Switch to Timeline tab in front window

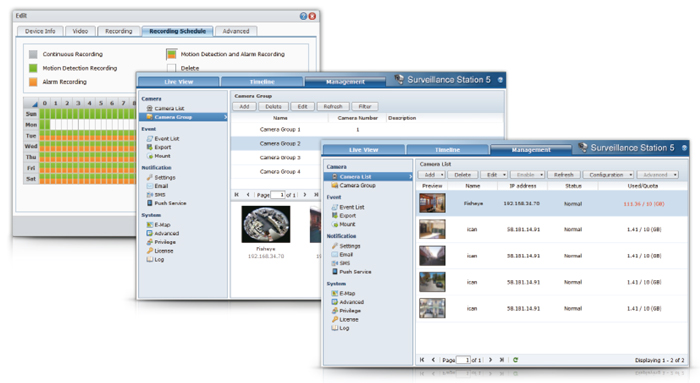click(x=447, y=150)
